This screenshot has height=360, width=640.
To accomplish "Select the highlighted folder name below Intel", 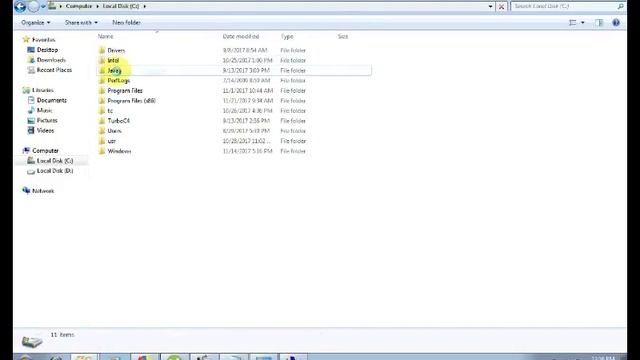I will coord(114,71).
